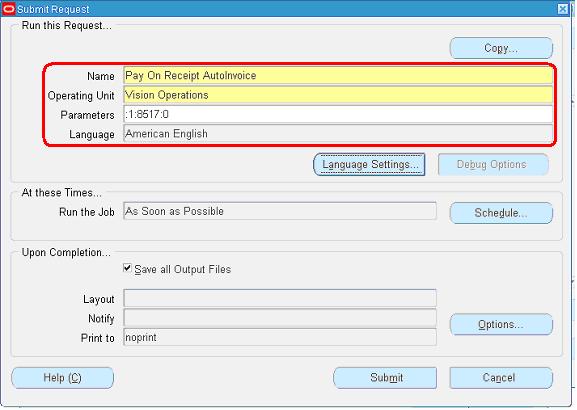Click the Layout field
Image resolution: width=577 pixels, height=410 pixels.
coord(280,298)
